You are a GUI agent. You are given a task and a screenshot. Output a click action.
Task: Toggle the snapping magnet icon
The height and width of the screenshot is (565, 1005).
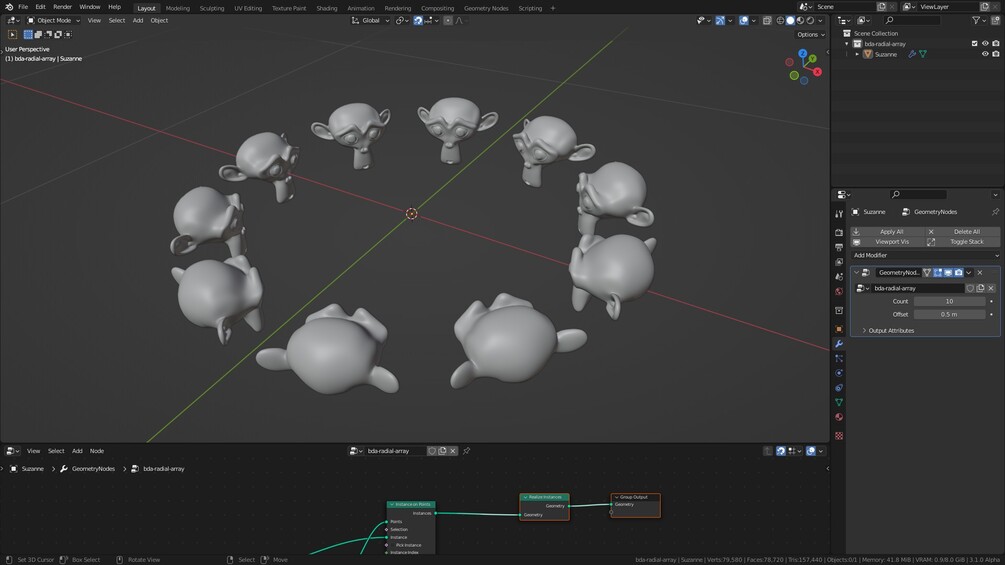(418, 20)
